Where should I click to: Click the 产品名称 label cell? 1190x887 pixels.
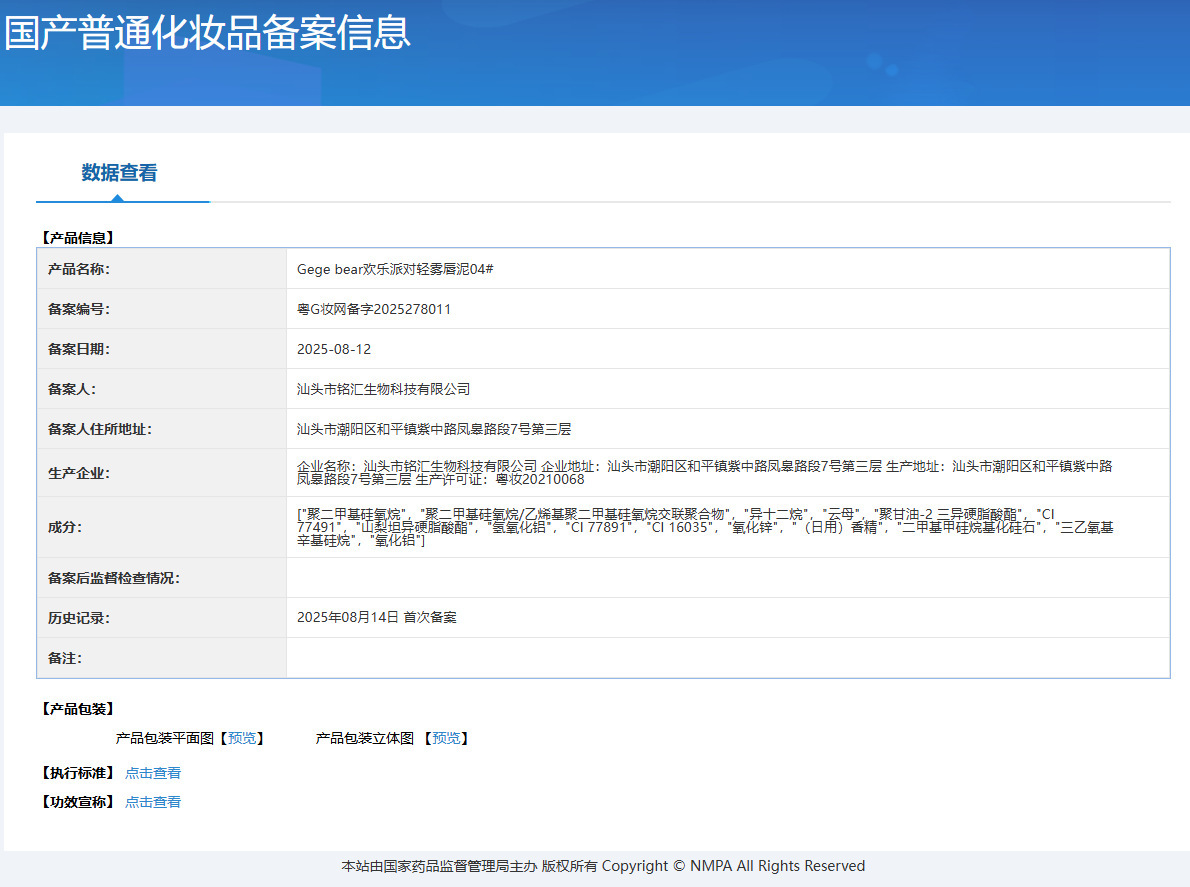[x=162, y=269]
